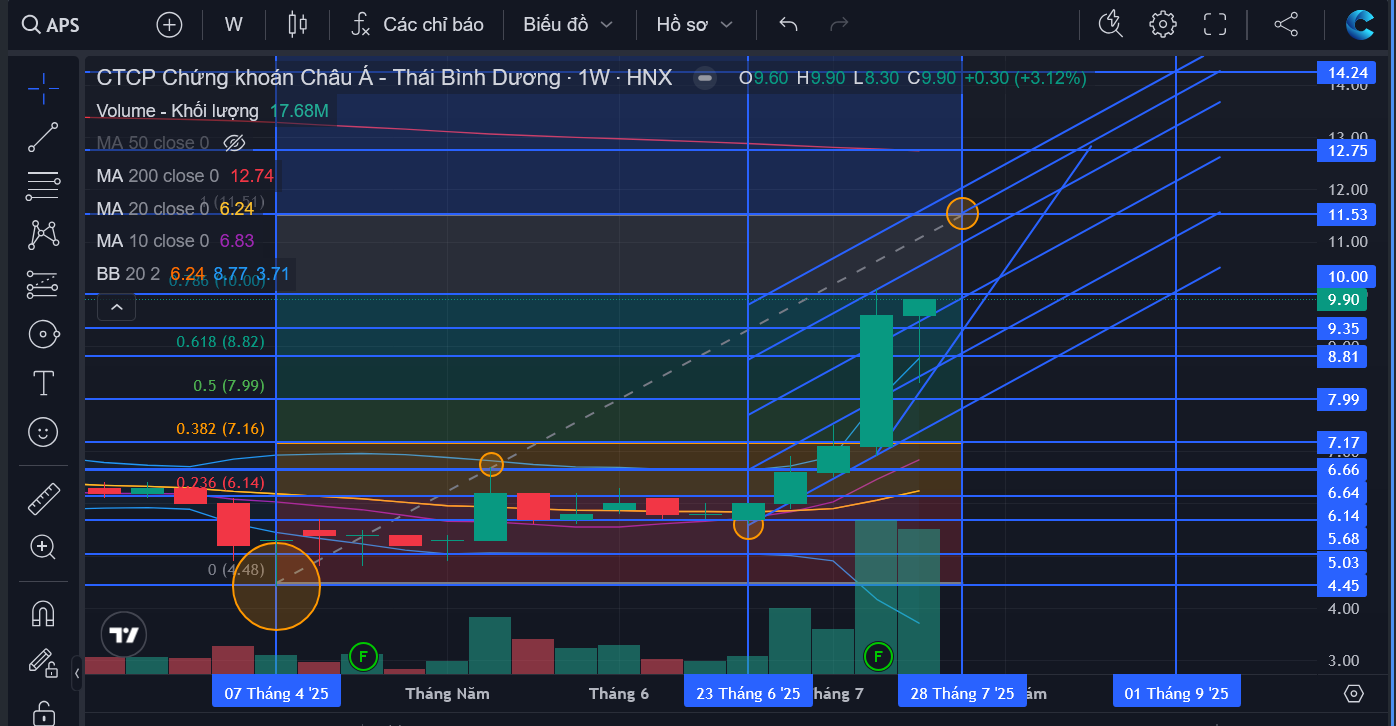Enter fullscreen mode
This screenshot has height=726, width=1396.
1214,24
